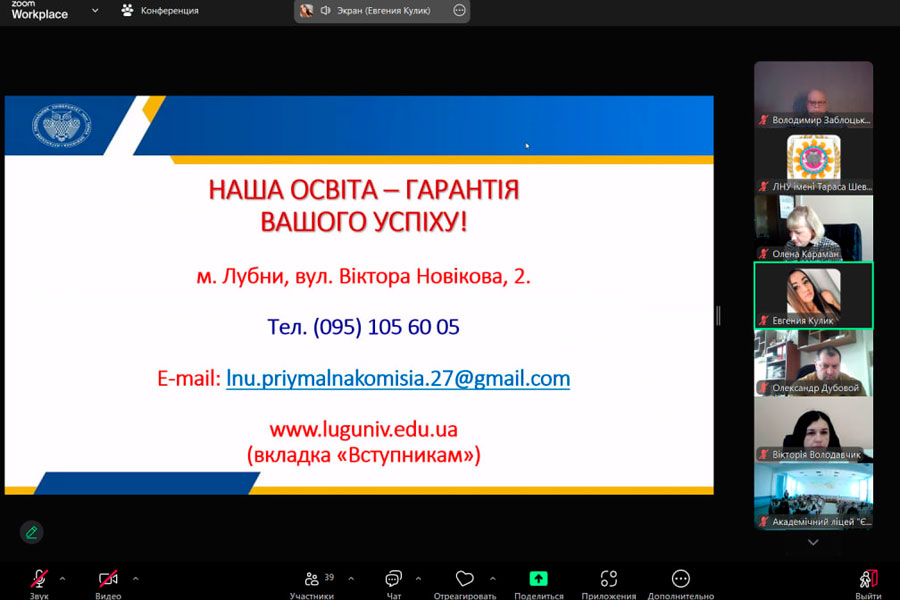This screenshot has height=600, width=900.
Task: Click shared screen speaker audio icon
Action: (325, 10)
